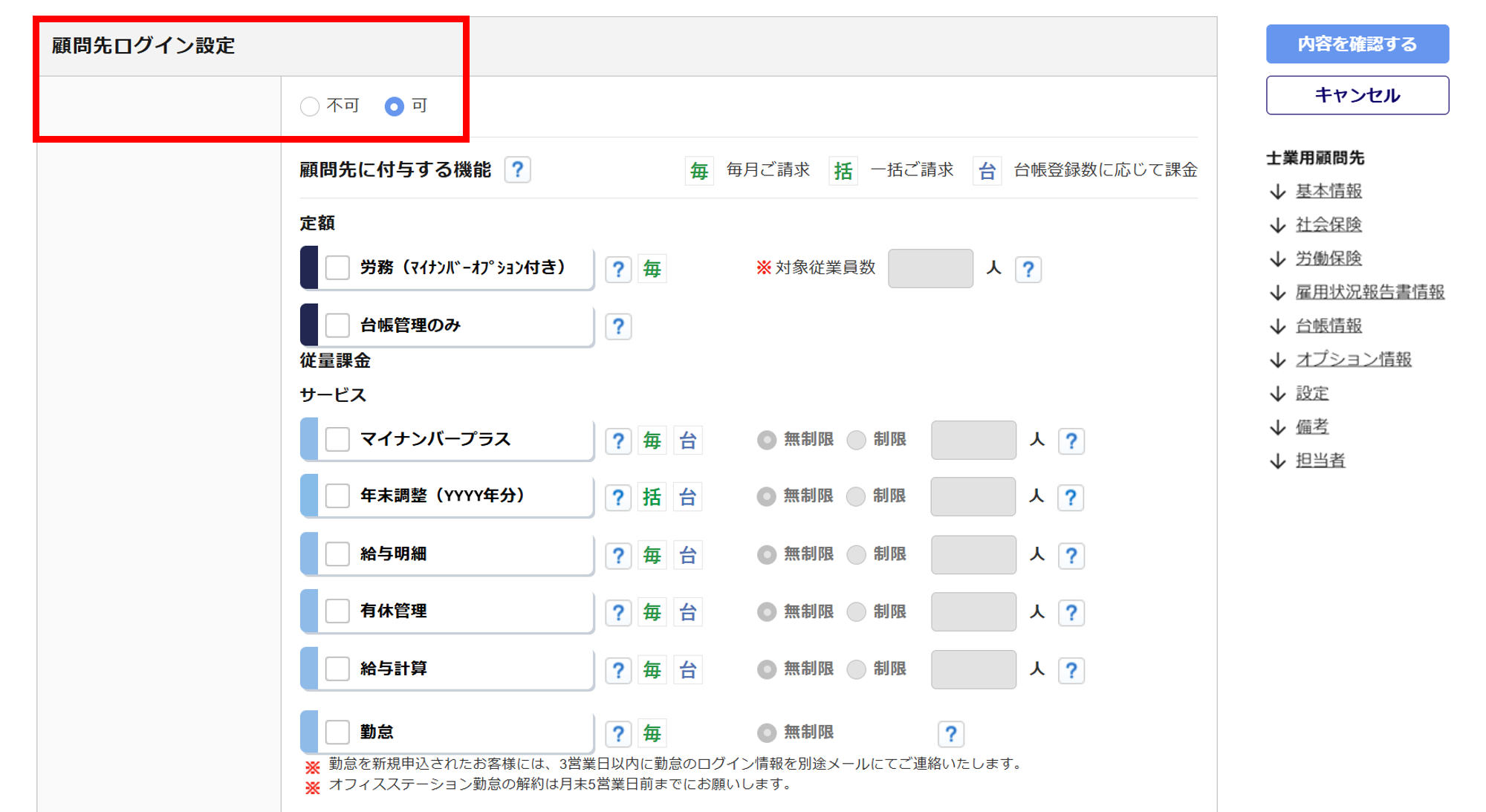Go to オプション情報 section link

pos(1353,360)
